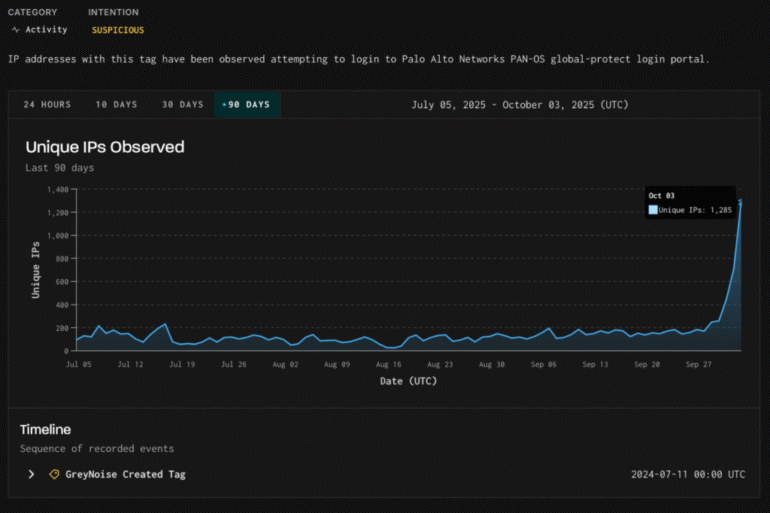Switch to the 24 HOURS tab
The image size is (770, 513).
tap(47, 105)
